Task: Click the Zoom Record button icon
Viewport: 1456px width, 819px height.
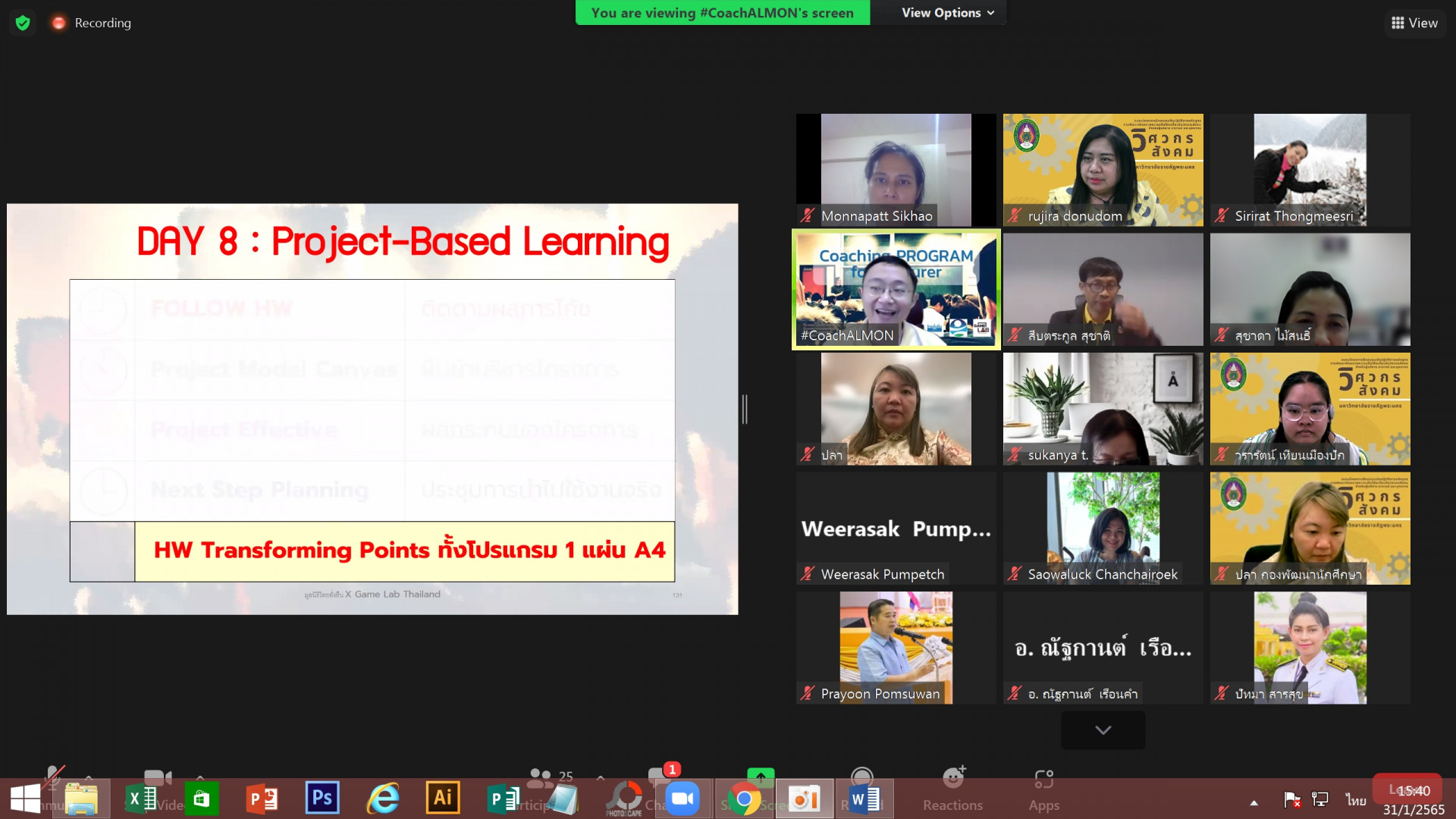Action: pos(861,777)
